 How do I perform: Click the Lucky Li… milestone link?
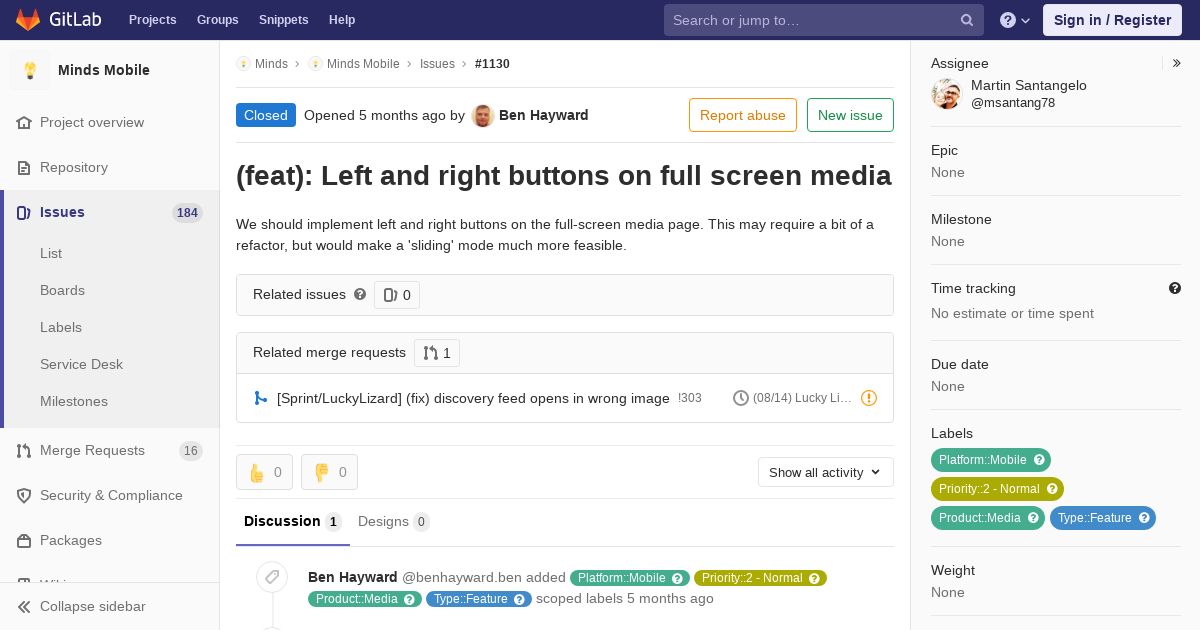(802, 398)
